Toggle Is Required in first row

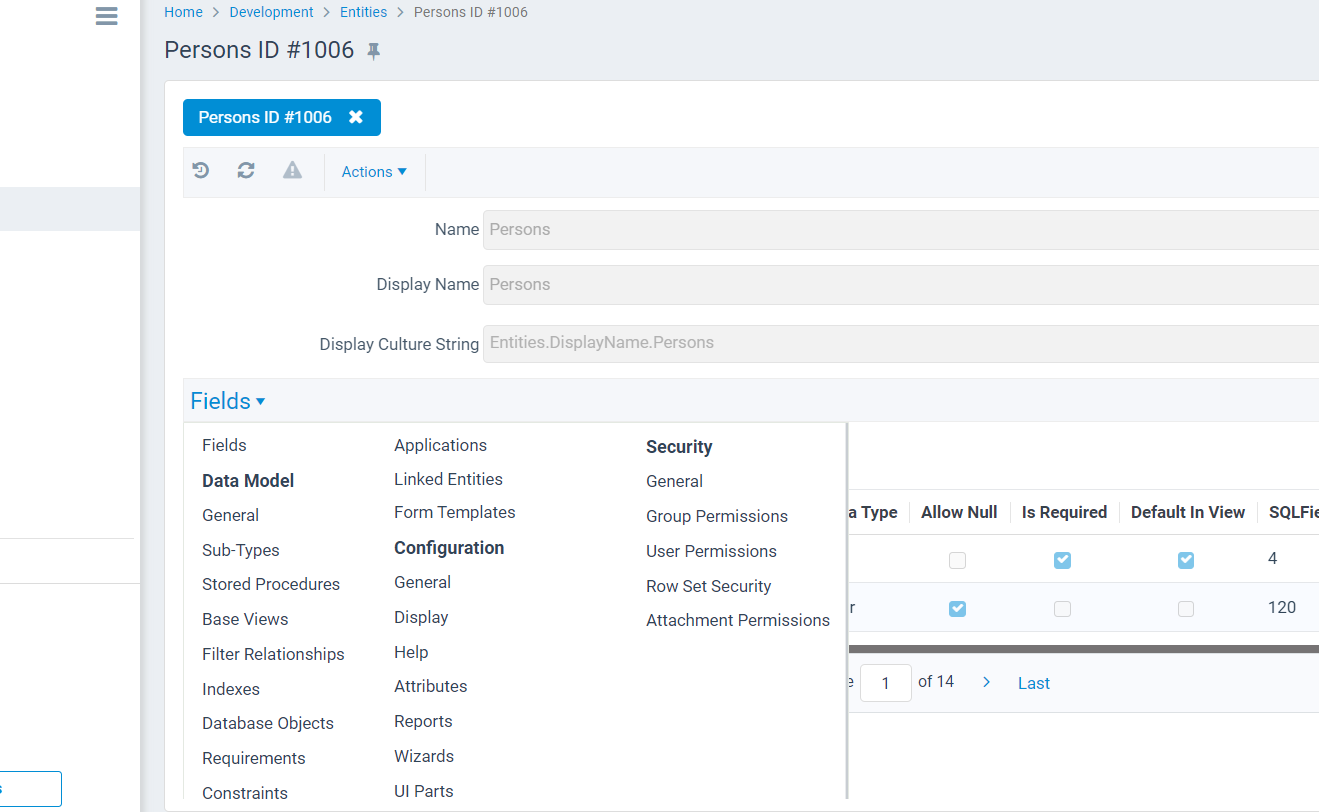click(1062, 560)
